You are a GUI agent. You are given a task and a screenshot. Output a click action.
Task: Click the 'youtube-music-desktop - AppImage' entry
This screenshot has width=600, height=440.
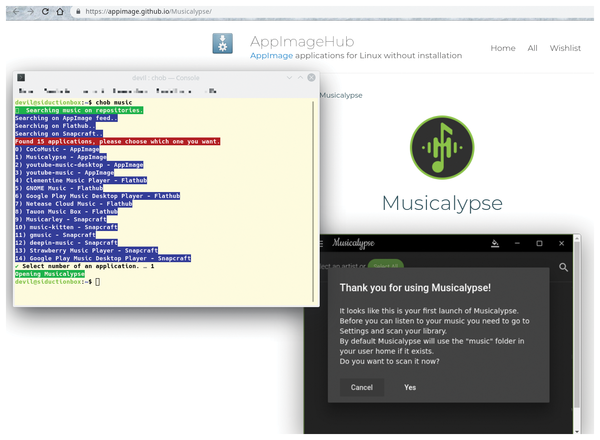[x=79, y=165]
